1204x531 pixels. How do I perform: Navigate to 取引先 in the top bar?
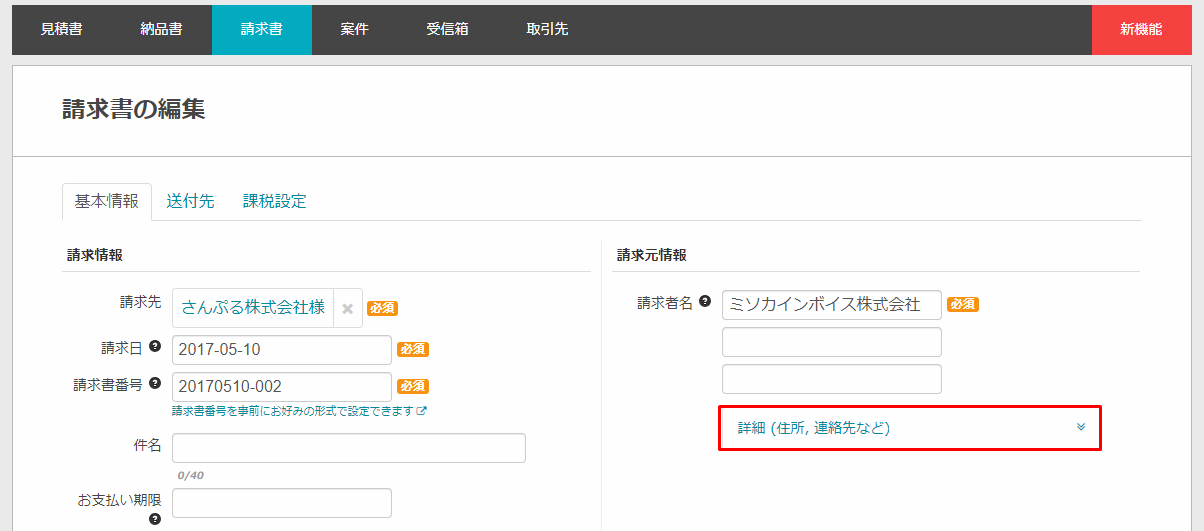click(547, 29)
